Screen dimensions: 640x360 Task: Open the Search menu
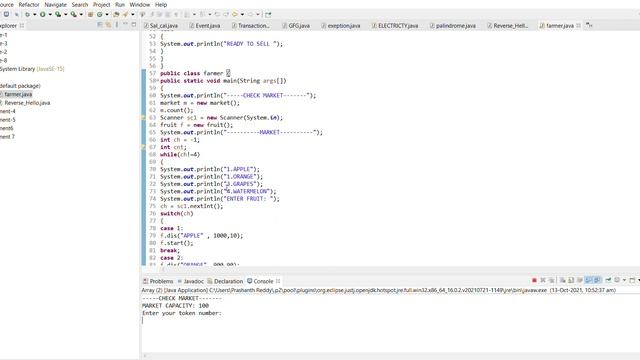[x=80, y=4]
